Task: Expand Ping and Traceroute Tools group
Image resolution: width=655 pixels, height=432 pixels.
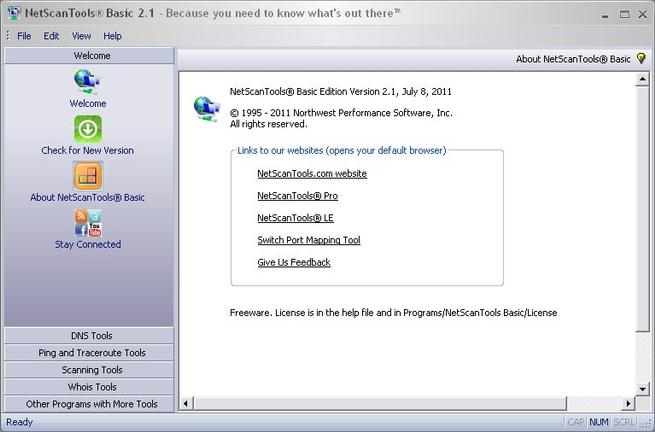Action: pos(89,353)
